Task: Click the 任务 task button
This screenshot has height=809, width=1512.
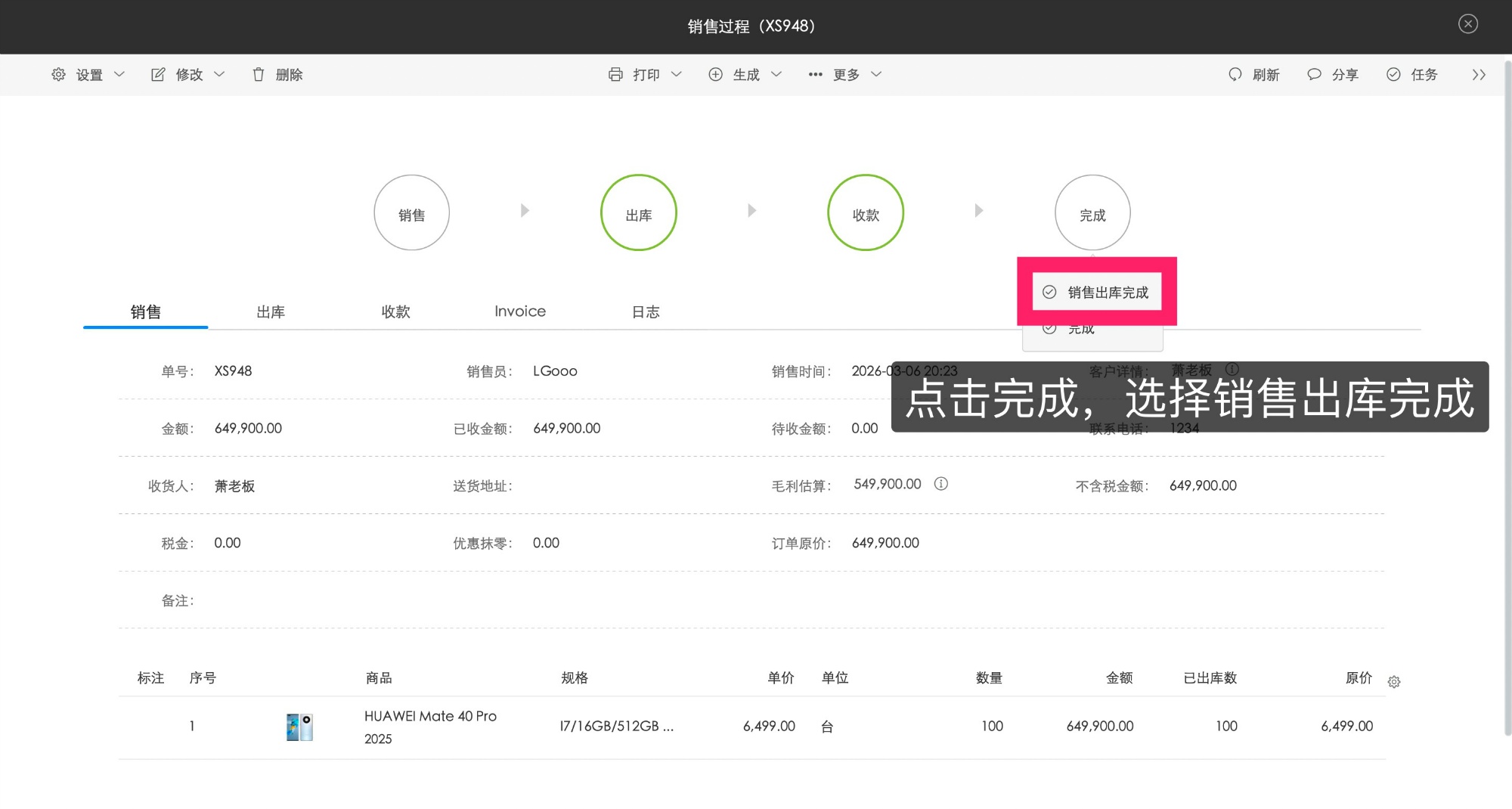Action: [x=1413, y=74]
